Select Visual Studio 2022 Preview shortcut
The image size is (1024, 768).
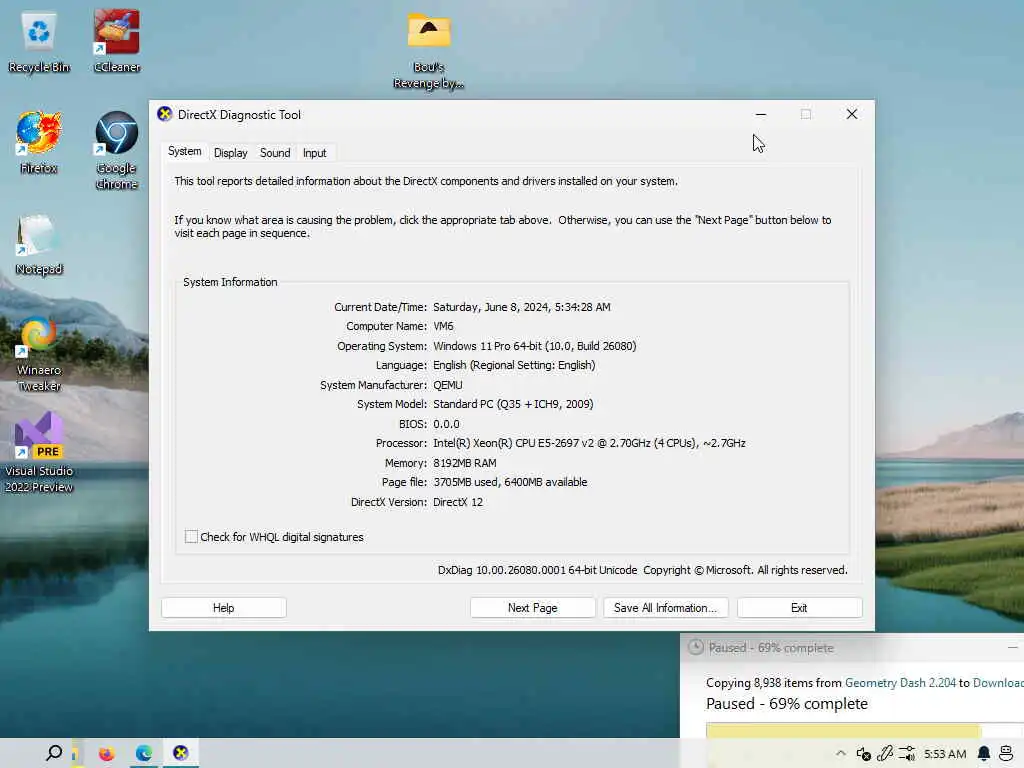coord(39,452)
